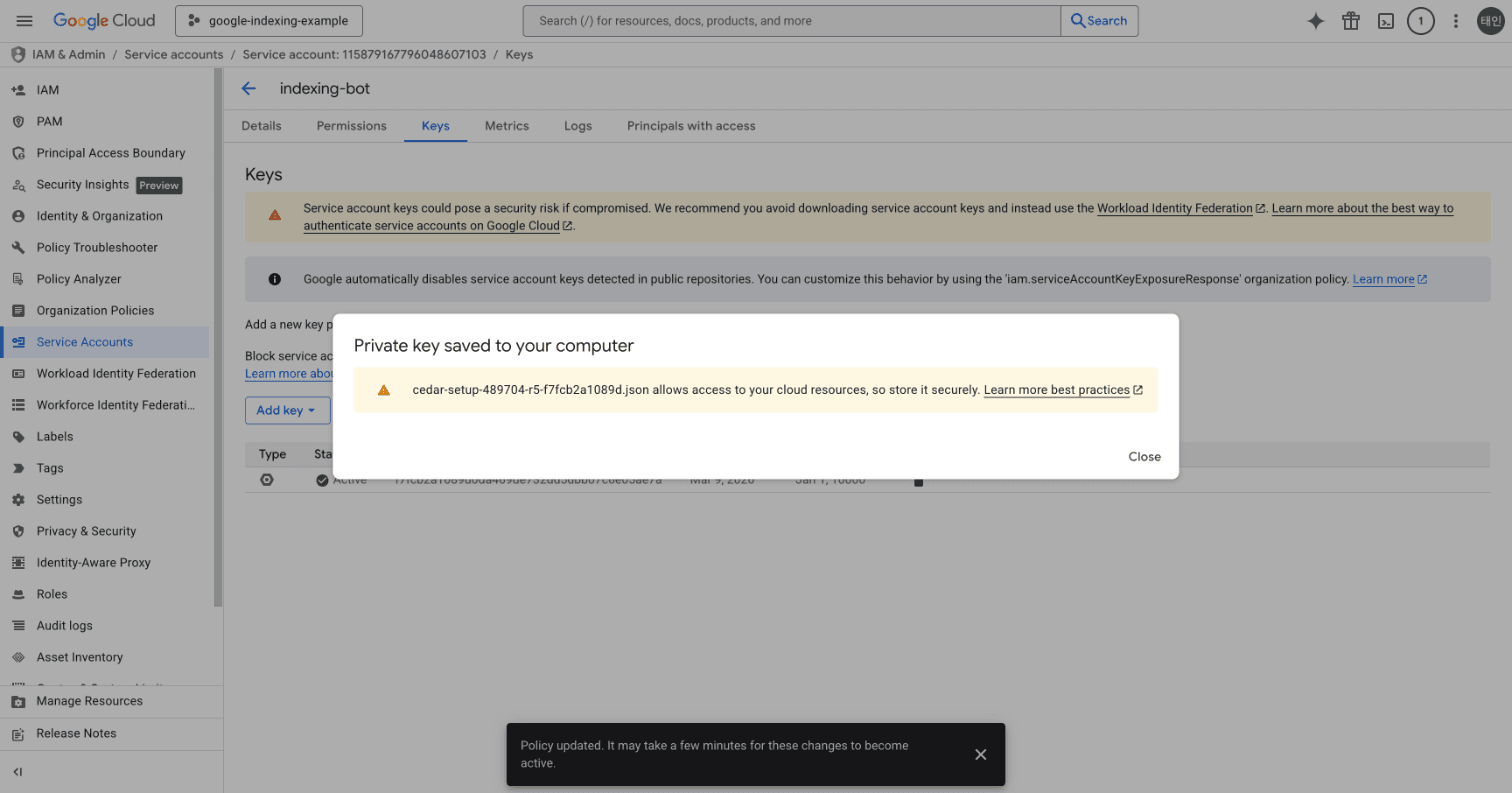Select the Keys tab
The height and width of the screenshot is (793, 1512).
(x=436, y=126)
